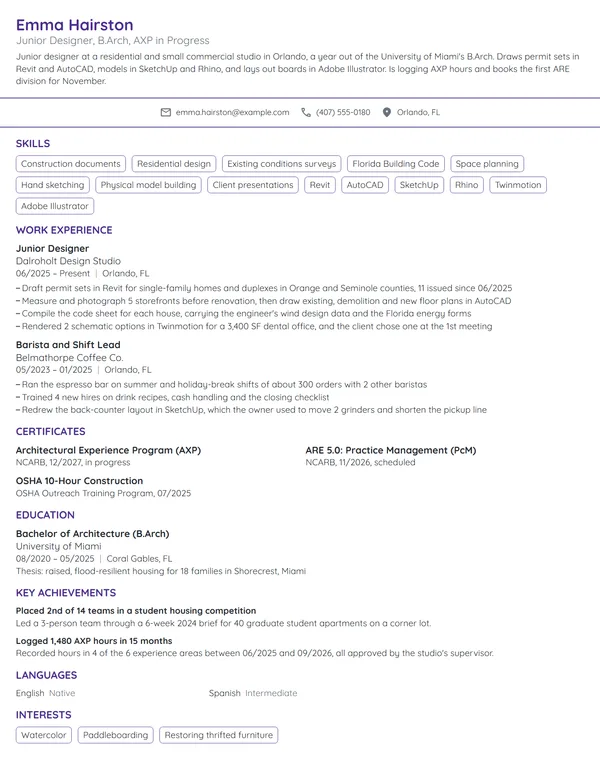600x776 pixels.
Task: Click the SKILLS section heading
Action: 33,144
